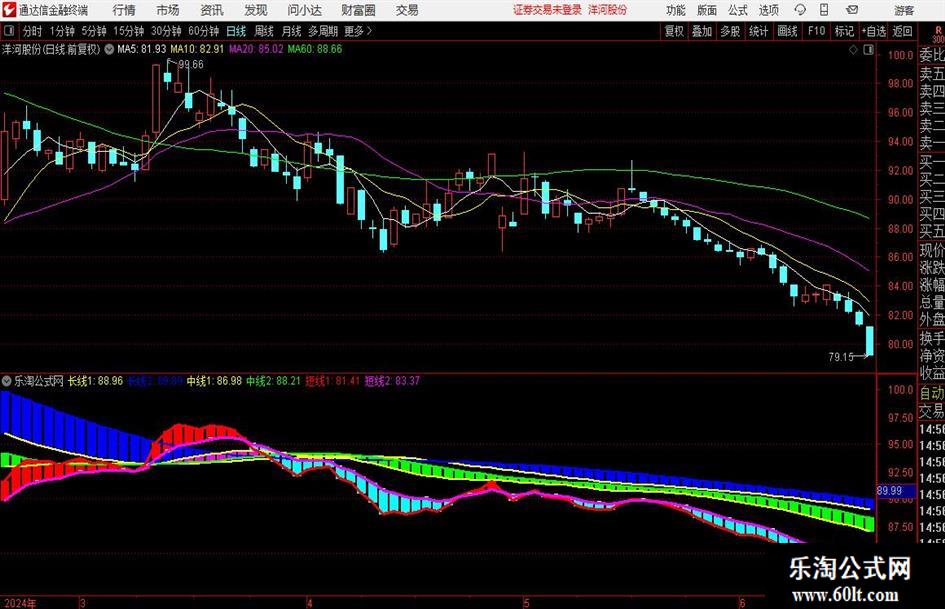Image resolution: width=945 pixels, height=609 pixels.
Task: Toggle the side panel icon at chart top-right
Action: [868, 50]
